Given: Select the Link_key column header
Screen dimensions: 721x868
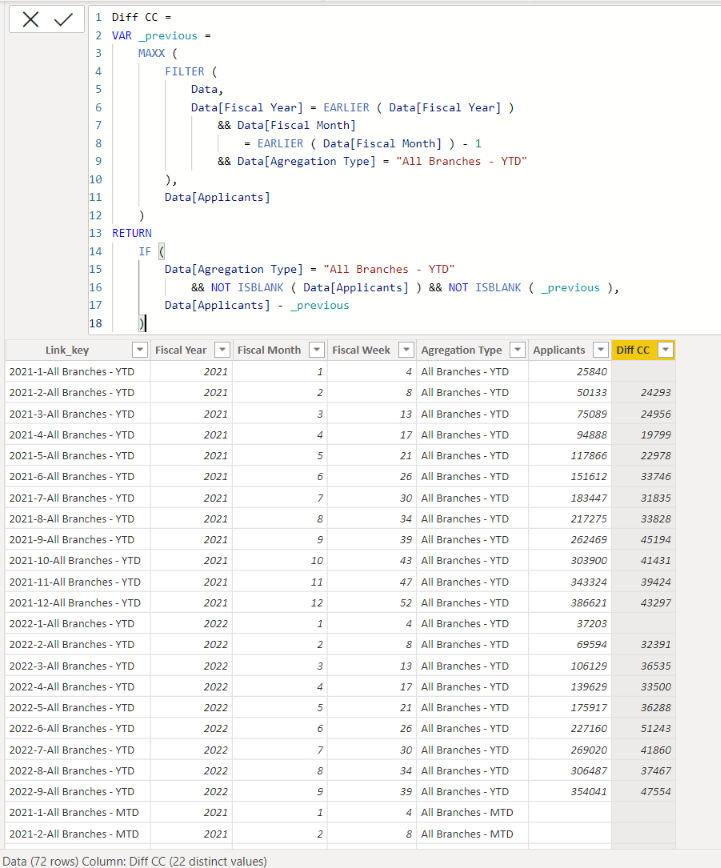Looking at the screenshot, I should [x=67, y=350].
